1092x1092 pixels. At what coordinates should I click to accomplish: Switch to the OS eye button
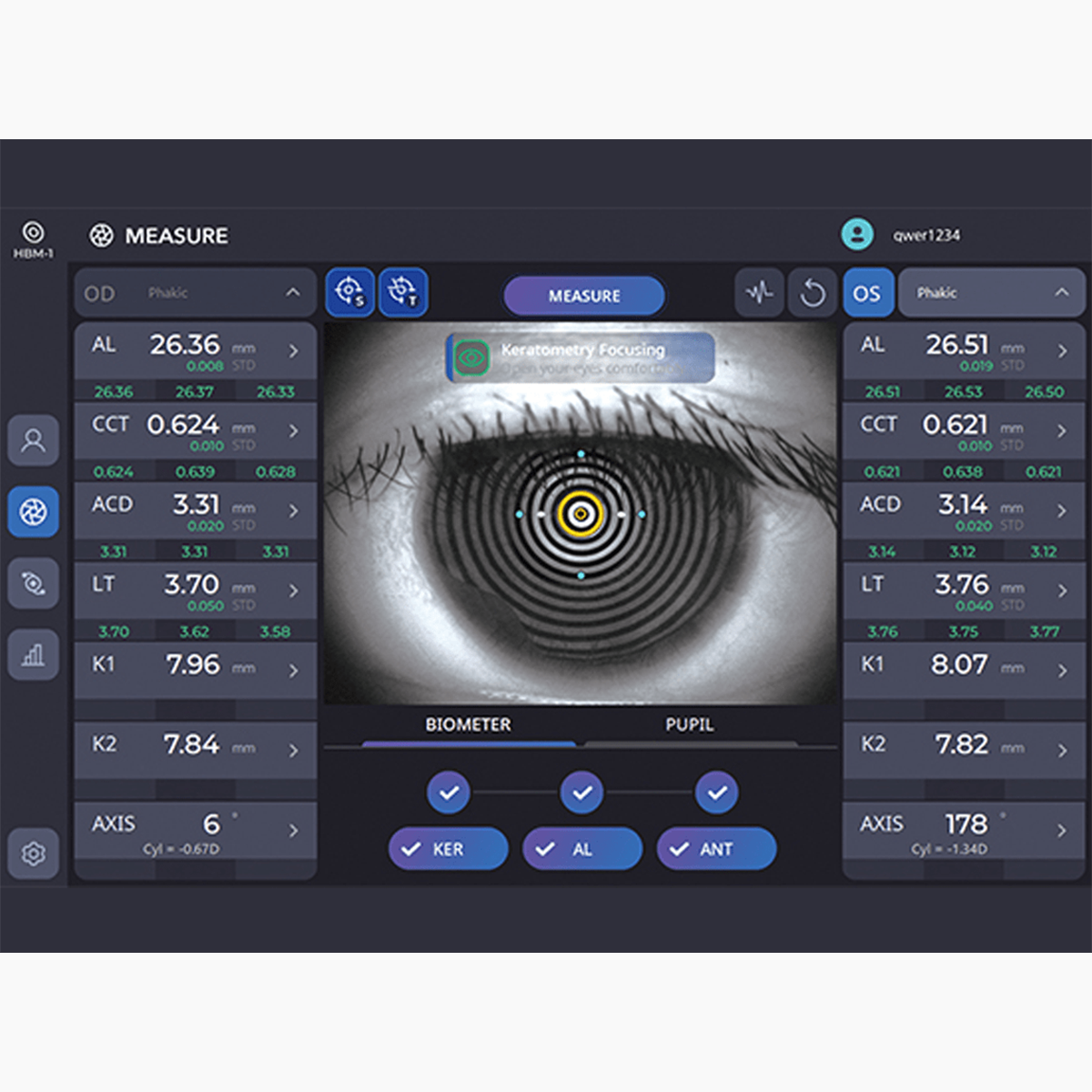pyautogui.click(x=867, y=292)
